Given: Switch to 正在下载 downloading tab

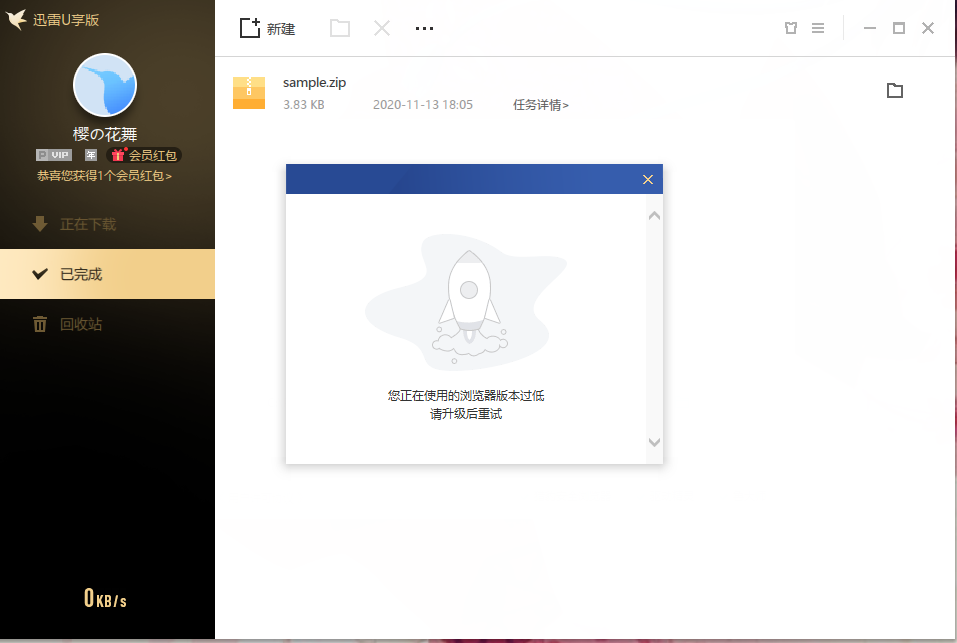Looking at the screenshot, I should 87,224.
